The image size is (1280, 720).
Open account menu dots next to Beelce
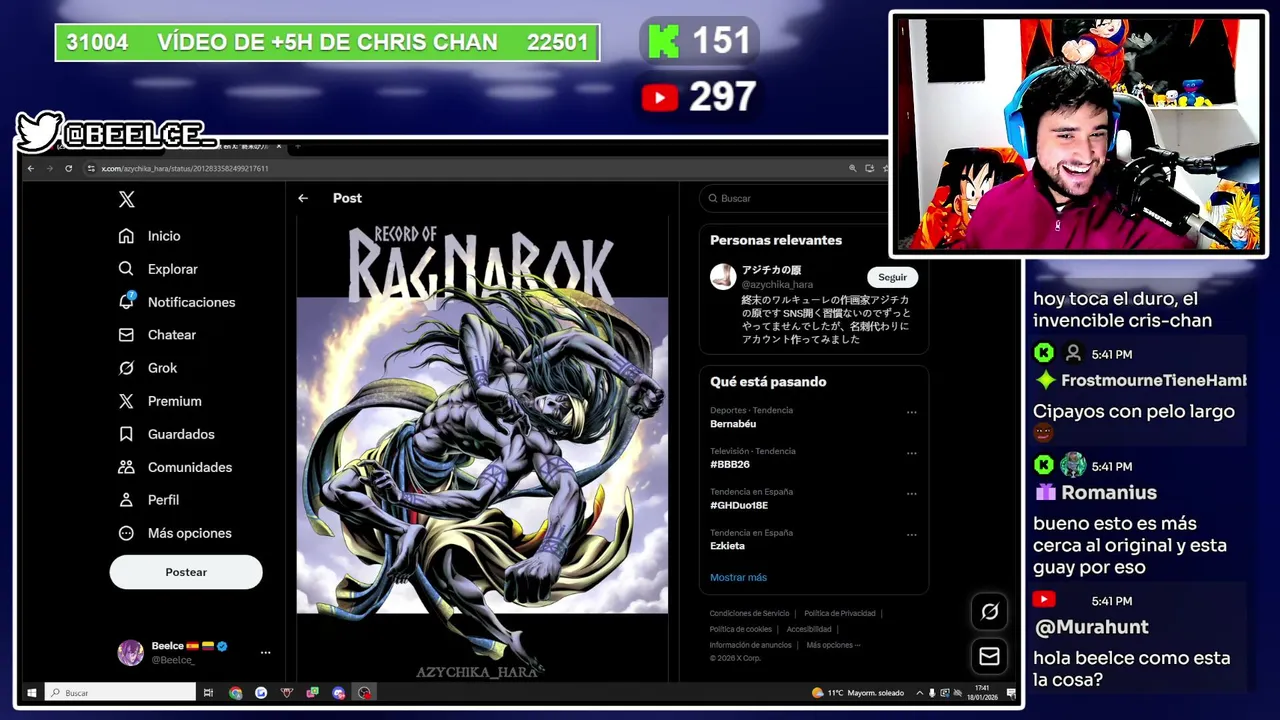tap(265, 652)
